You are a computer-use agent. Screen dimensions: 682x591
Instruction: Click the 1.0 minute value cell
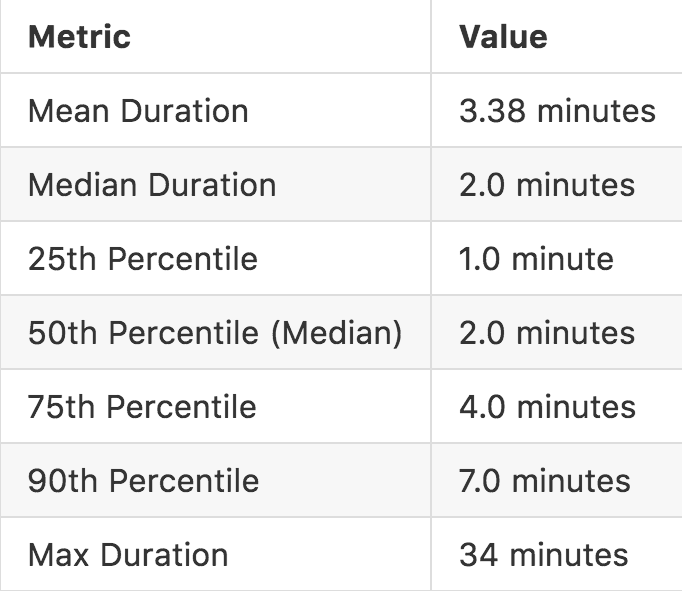(x=536, y=259)
